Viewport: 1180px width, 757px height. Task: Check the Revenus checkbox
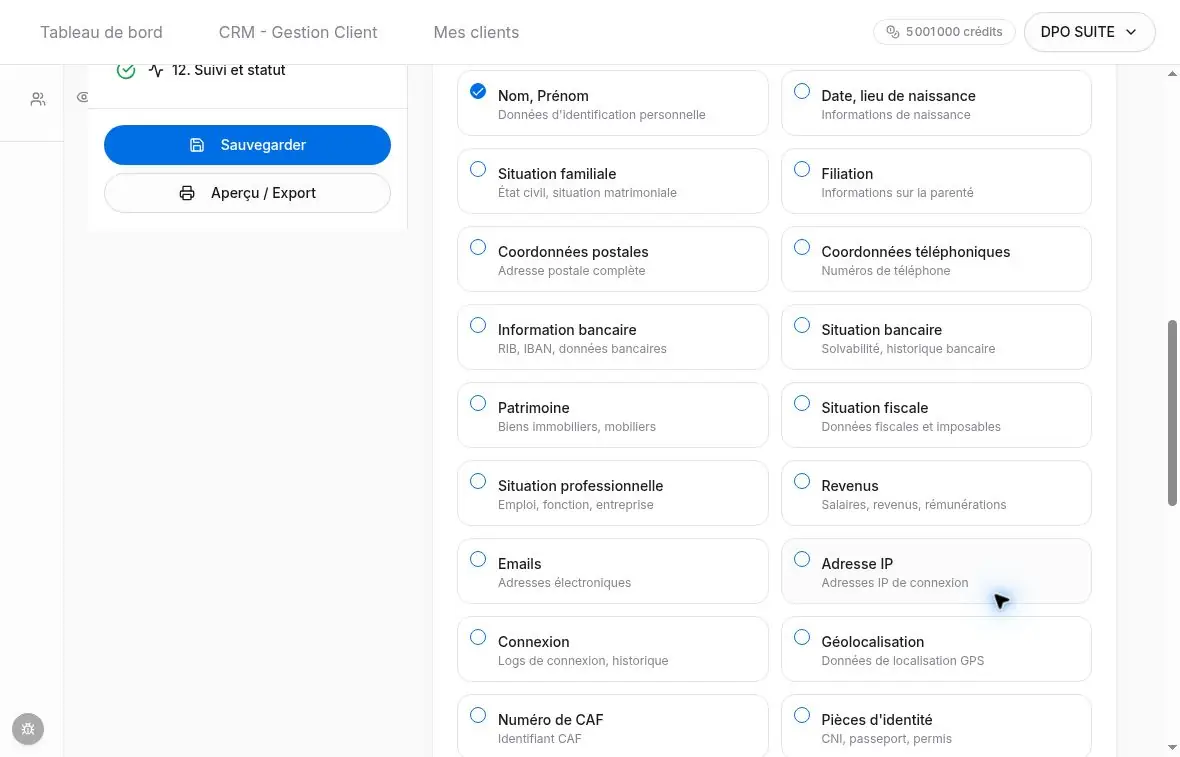click(x=802, y=482)
